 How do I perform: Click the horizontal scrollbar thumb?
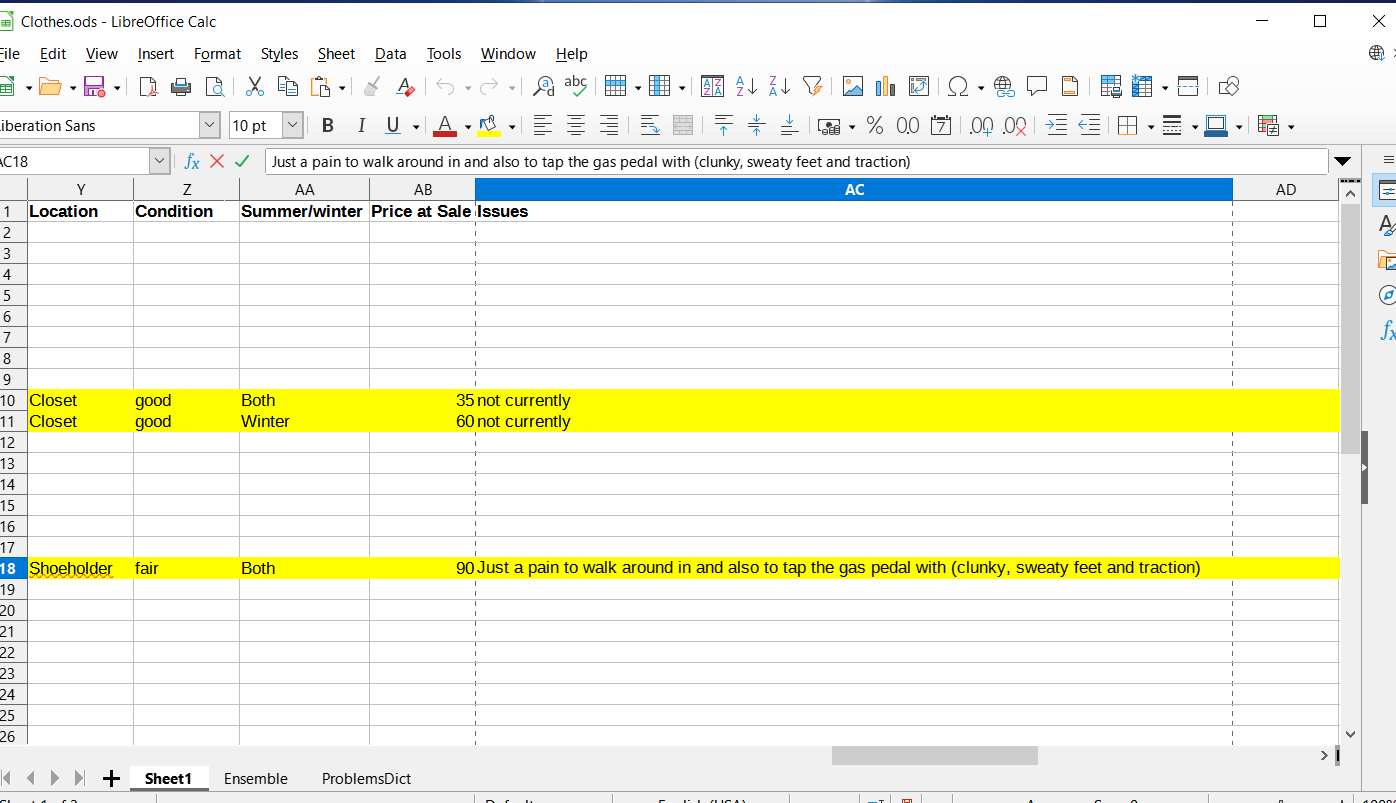click(935, 756)
